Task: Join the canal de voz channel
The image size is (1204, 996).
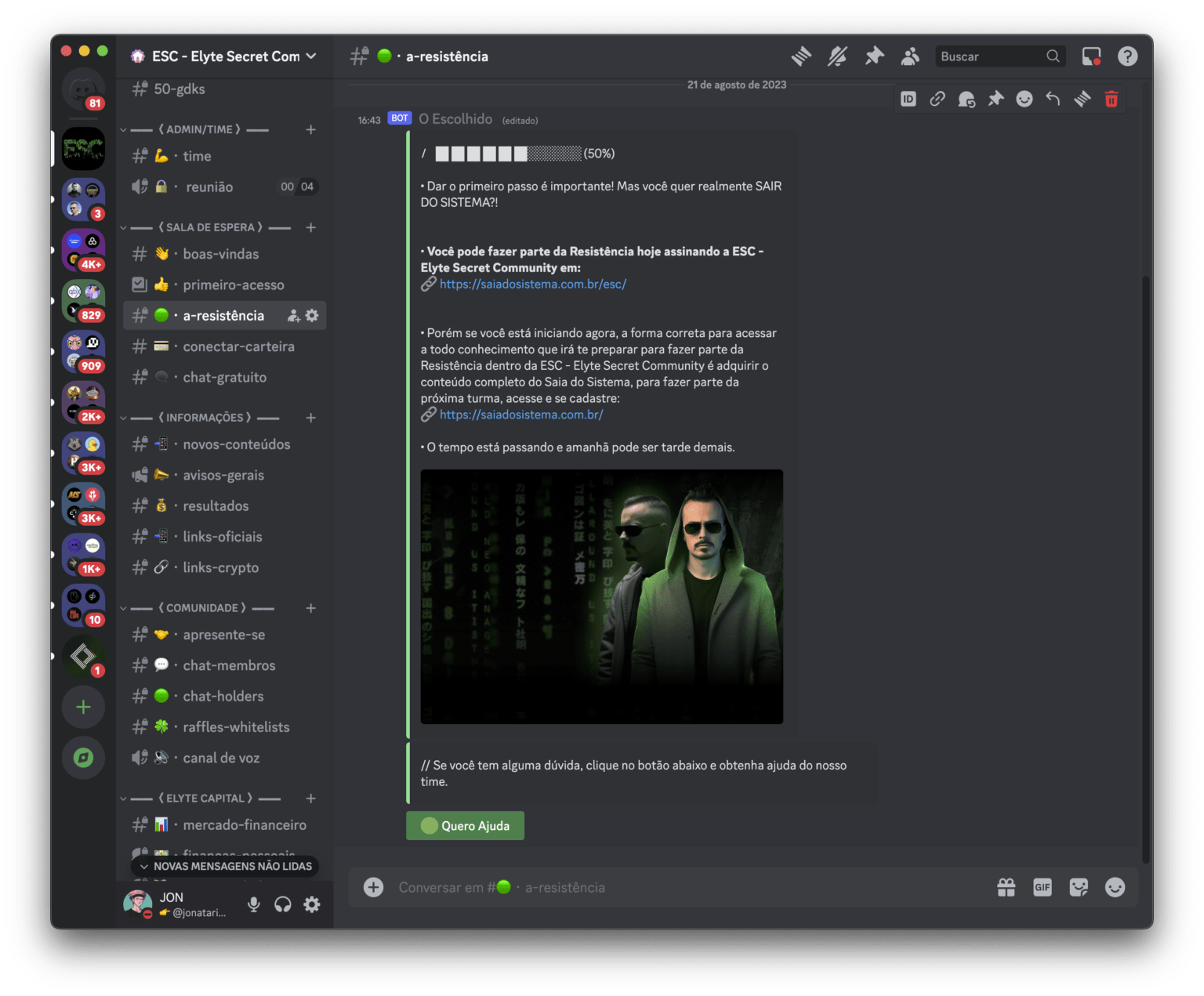Action: tap(225, 759)
